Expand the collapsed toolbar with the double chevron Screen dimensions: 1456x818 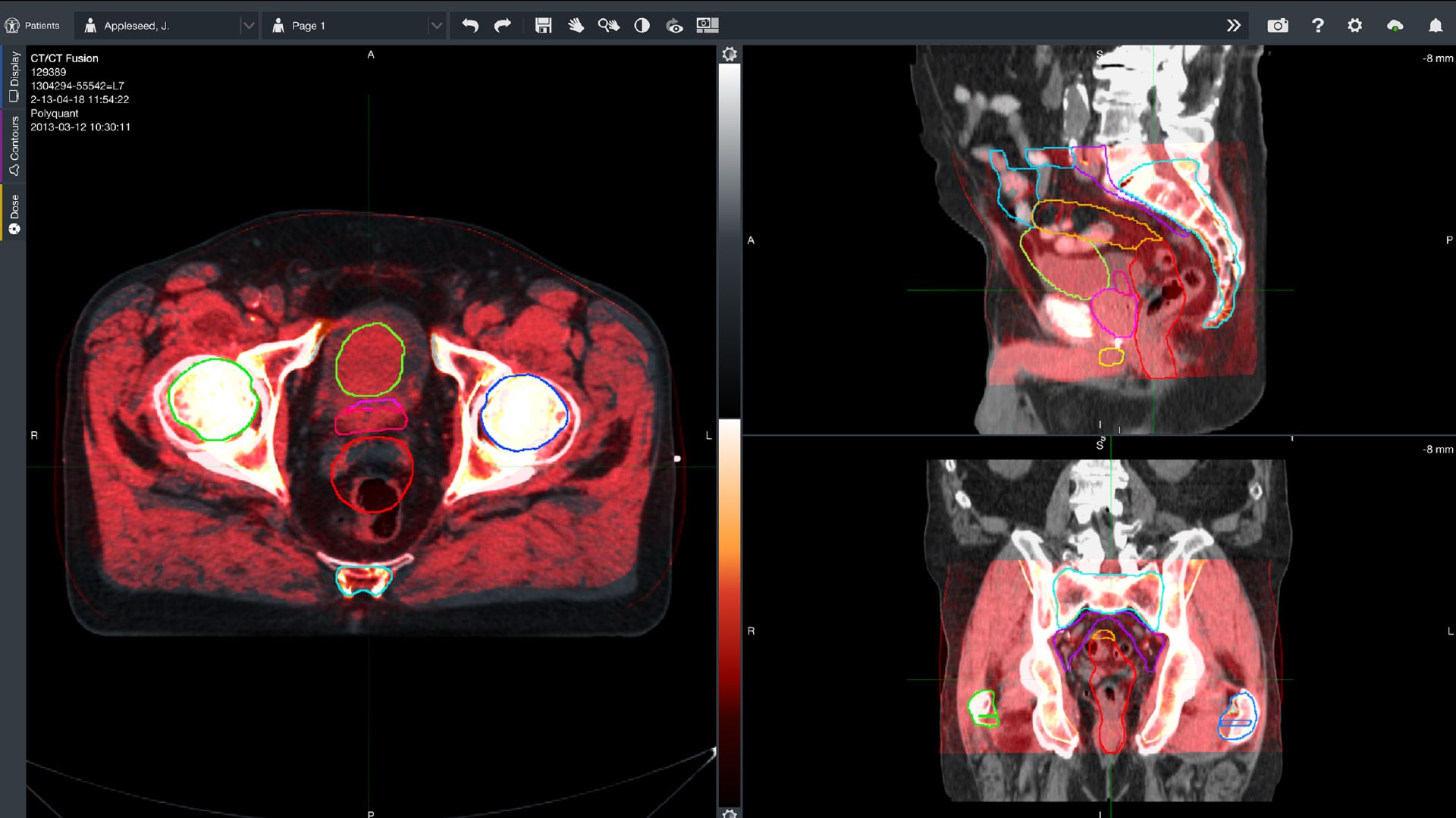click(x=1235, y=25)
